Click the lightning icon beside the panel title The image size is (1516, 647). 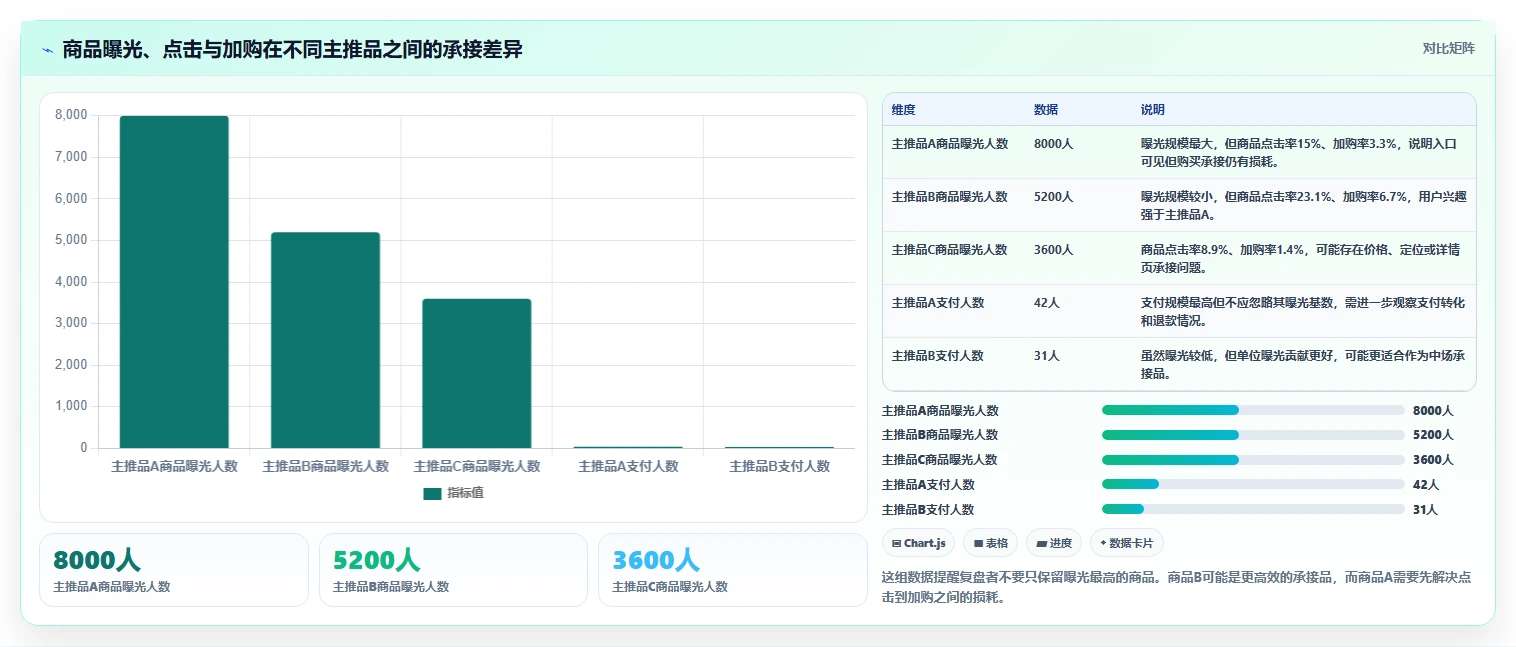click(47, 50)
